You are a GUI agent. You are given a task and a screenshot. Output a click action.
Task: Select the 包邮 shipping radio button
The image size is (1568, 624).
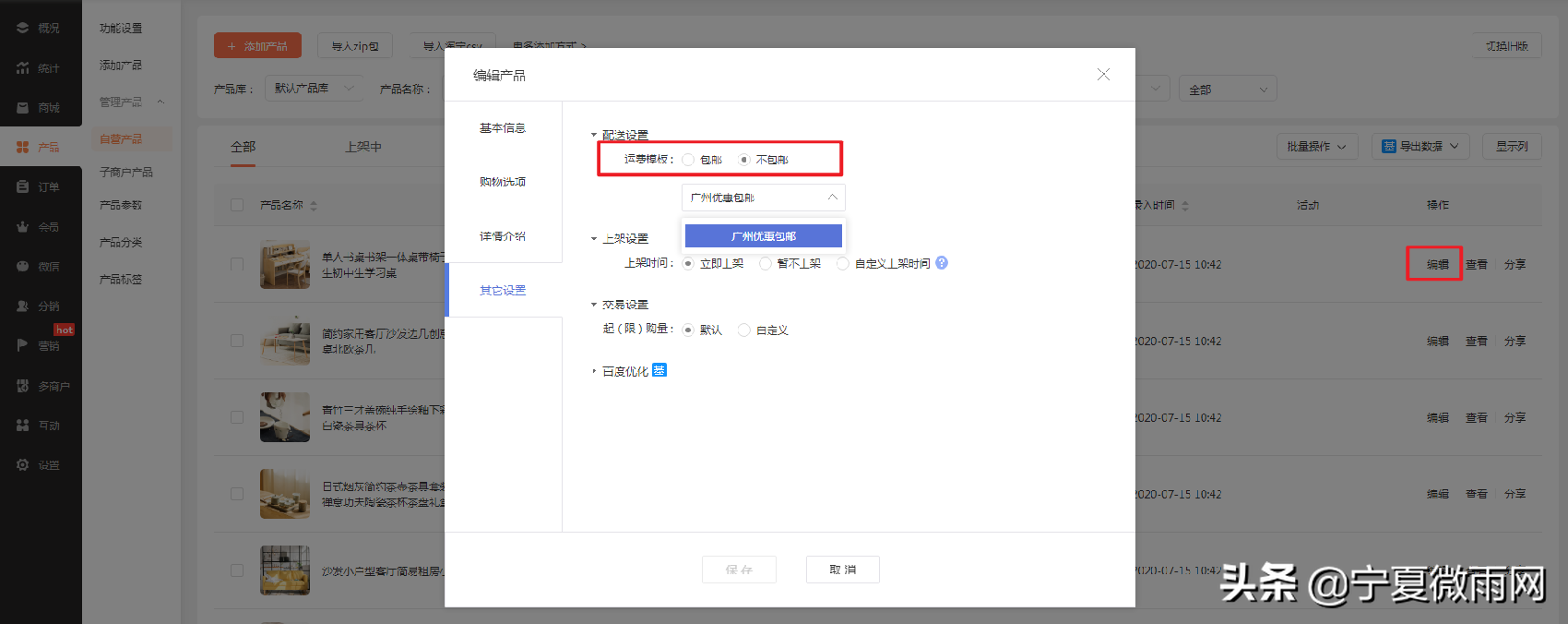click(688, 160)
